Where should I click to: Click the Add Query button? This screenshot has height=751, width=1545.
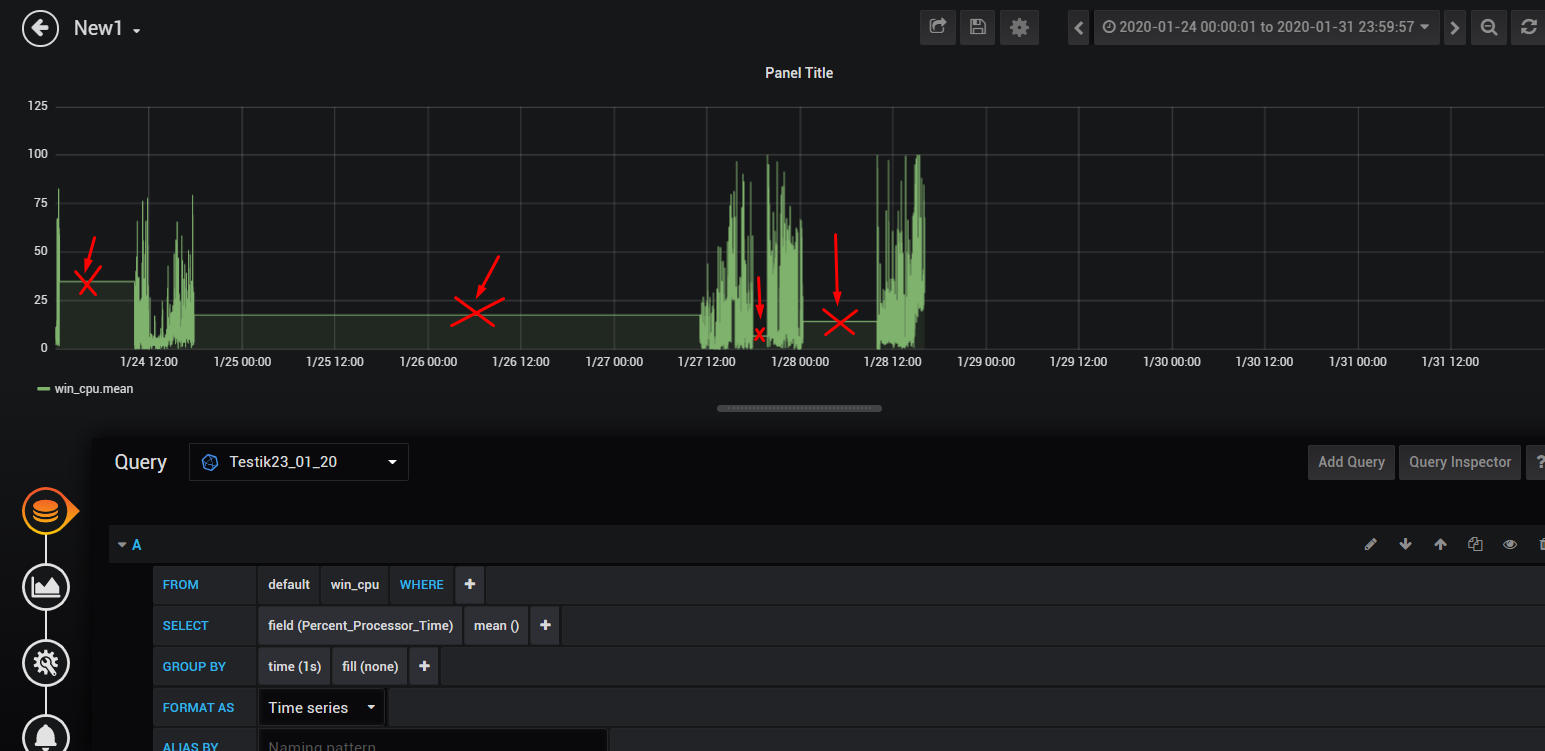click(1351, 462)
